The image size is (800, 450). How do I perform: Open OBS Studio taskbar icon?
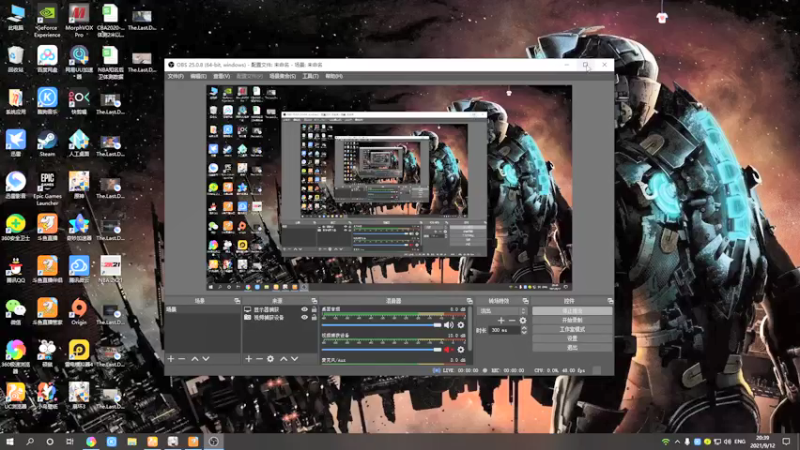pos(214,441)
